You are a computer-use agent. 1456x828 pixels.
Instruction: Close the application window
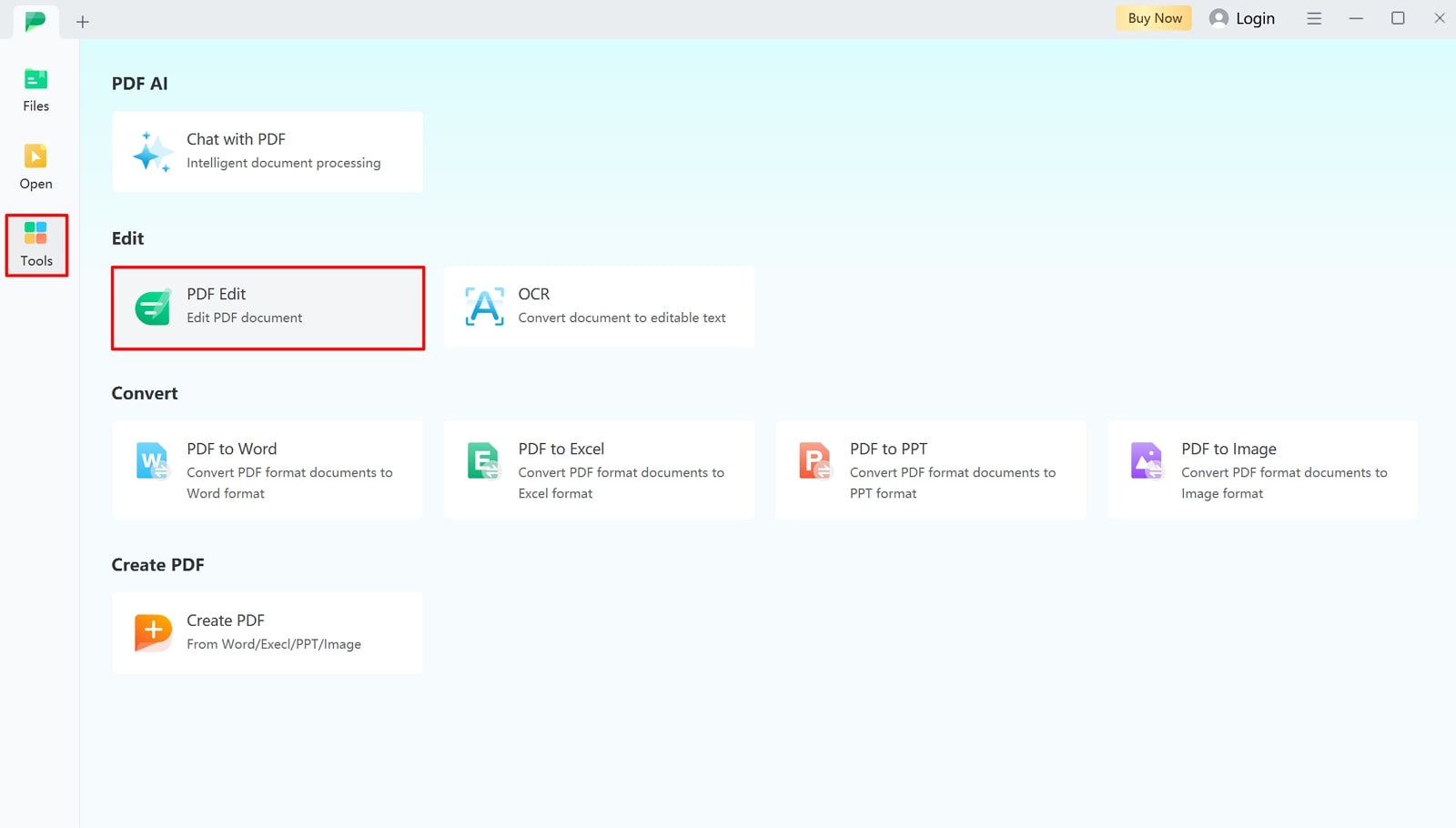click(1440, 18)
